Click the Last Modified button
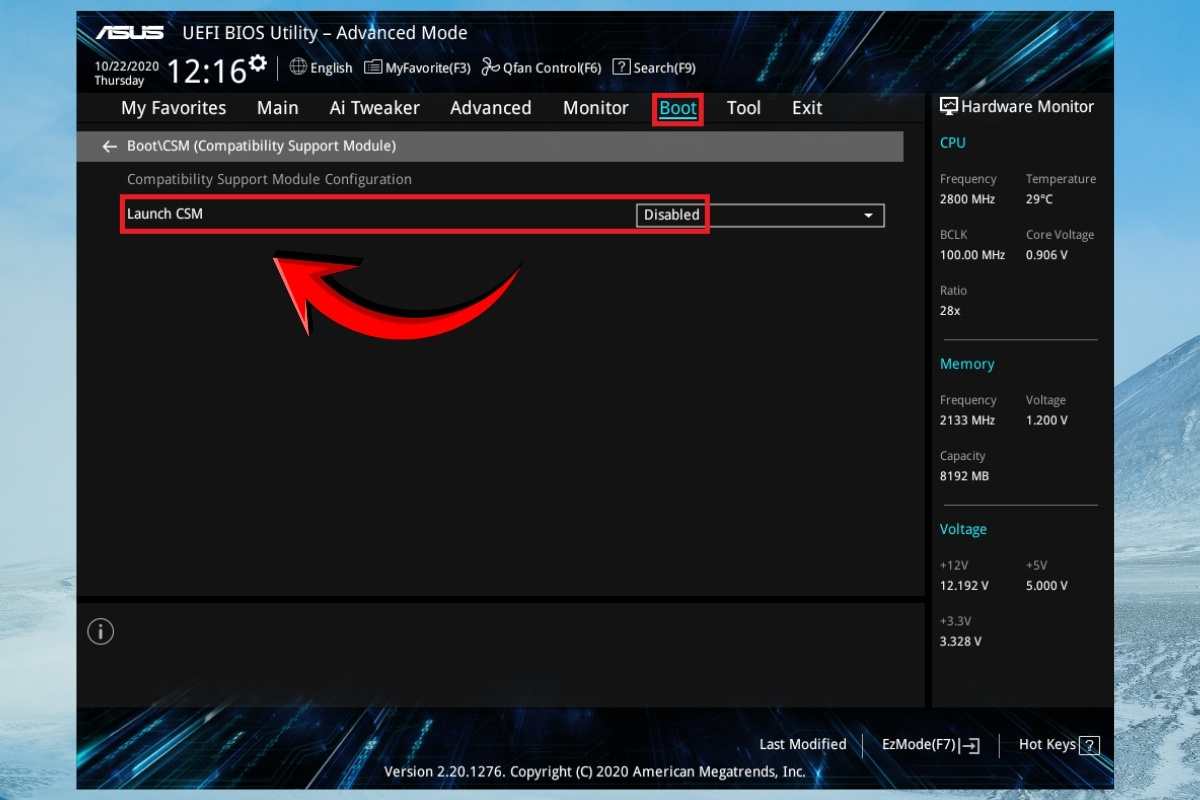1200x800 pixels. coord(802,744)
